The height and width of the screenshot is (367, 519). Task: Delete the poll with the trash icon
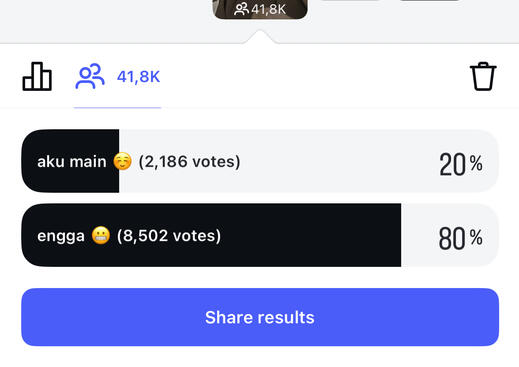tap(483, 76)
